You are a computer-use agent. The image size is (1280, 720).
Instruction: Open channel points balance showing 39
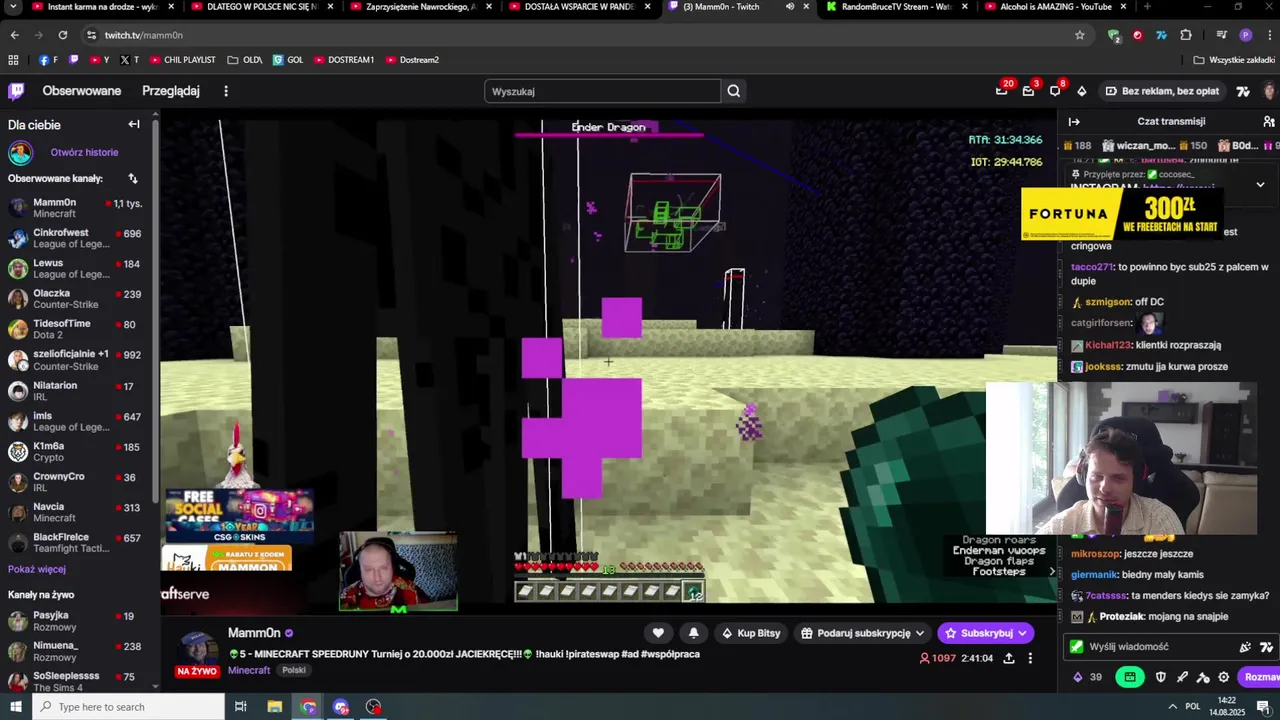tap(1087, 677)
